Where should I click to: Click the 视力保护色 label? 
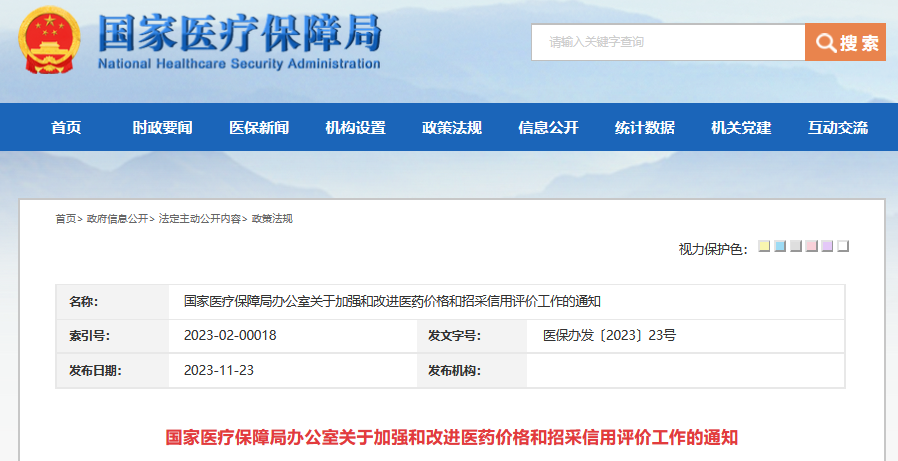(713, 249)
